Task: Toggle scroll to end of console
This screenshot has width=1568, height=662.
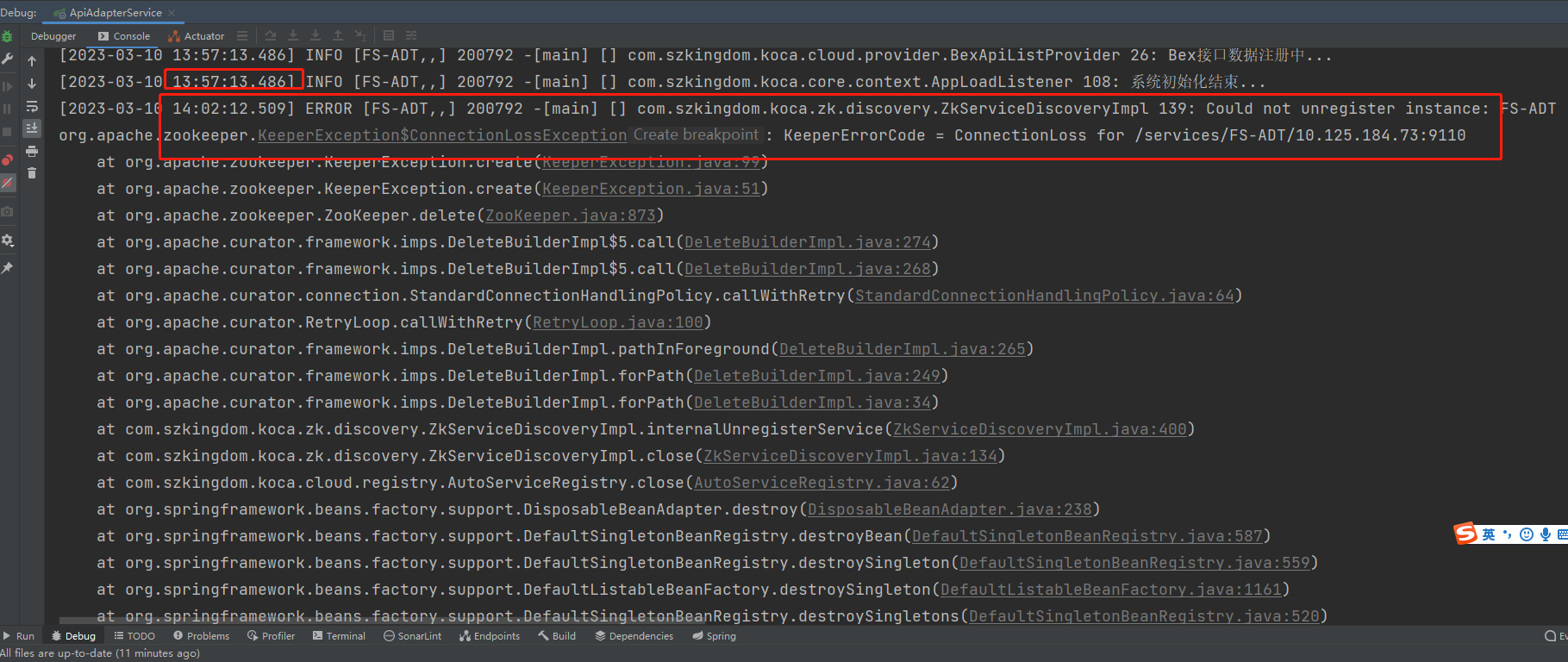Action: click(x=32, y=128)
